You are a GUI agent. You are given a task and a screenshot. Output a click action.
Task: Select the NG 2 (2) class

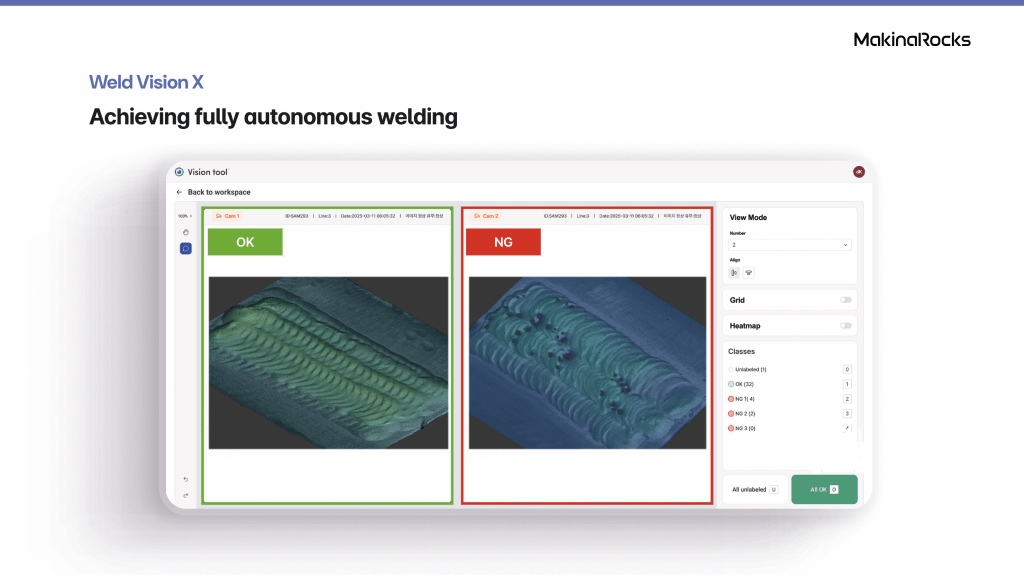(x=741, y=414)
